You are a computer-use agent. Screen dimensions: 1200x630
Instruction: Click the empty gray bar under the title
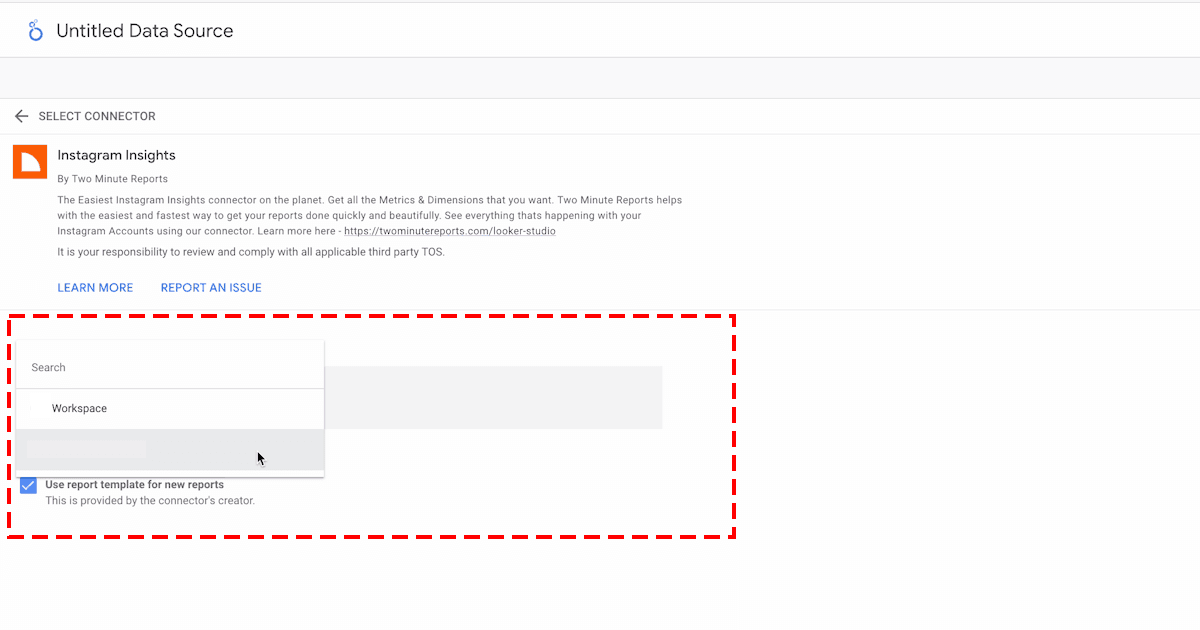coord(600,78)
